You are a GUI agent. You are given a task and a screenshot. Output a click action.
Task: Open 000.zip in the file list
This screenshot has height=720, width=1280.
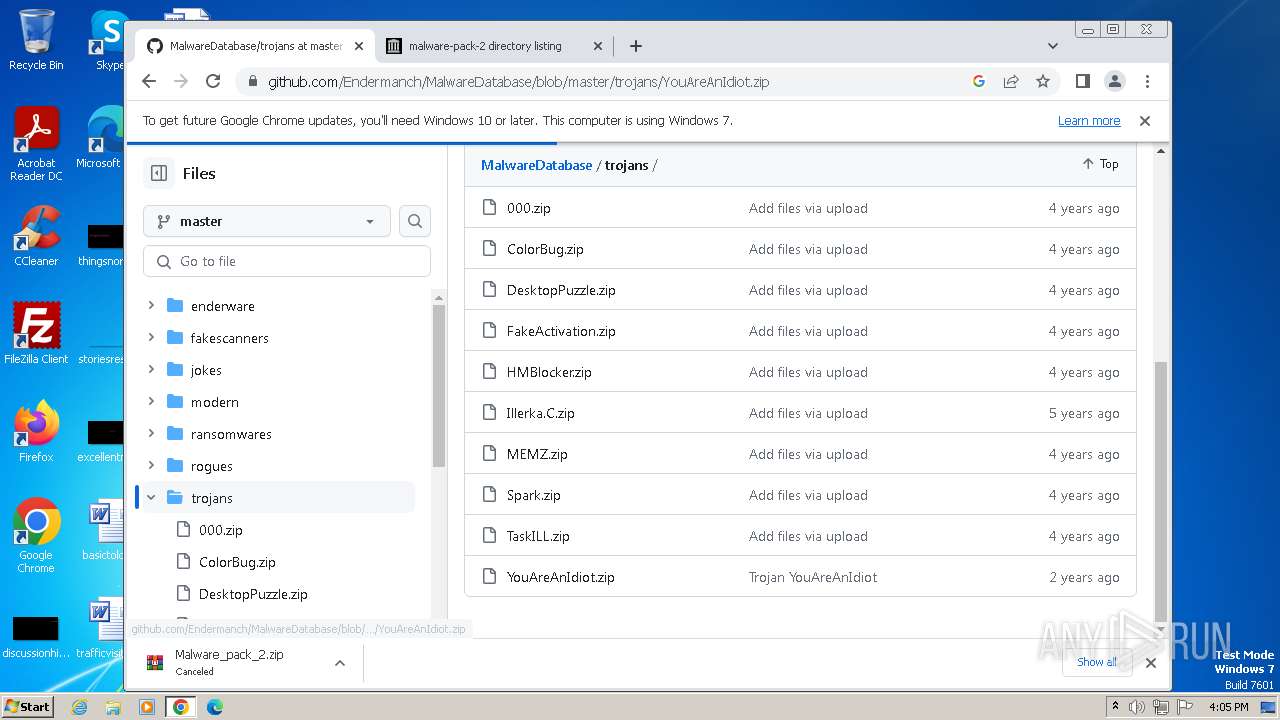528,208
